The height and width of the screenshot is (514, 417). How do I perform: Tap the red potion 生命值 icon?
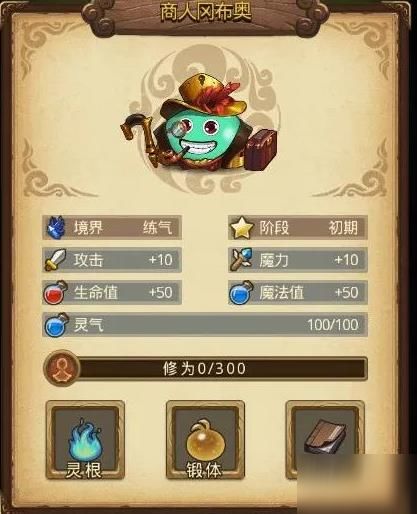pyautogui.click(x=55, y=293)
